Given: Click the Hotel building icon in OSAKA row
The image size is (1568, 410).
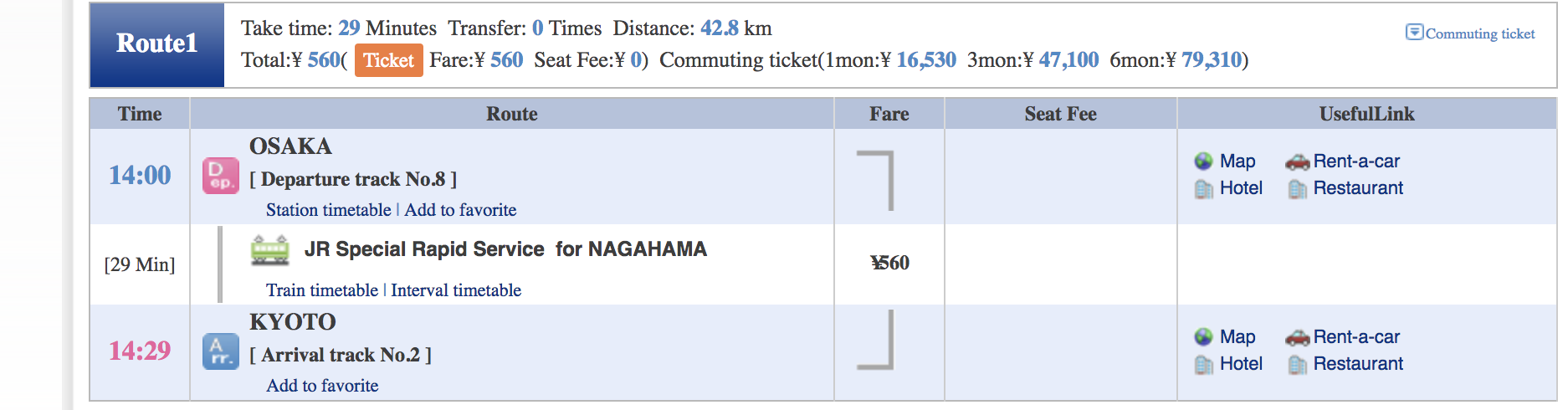Looking at the screenshot, I should coord(1204,189).
